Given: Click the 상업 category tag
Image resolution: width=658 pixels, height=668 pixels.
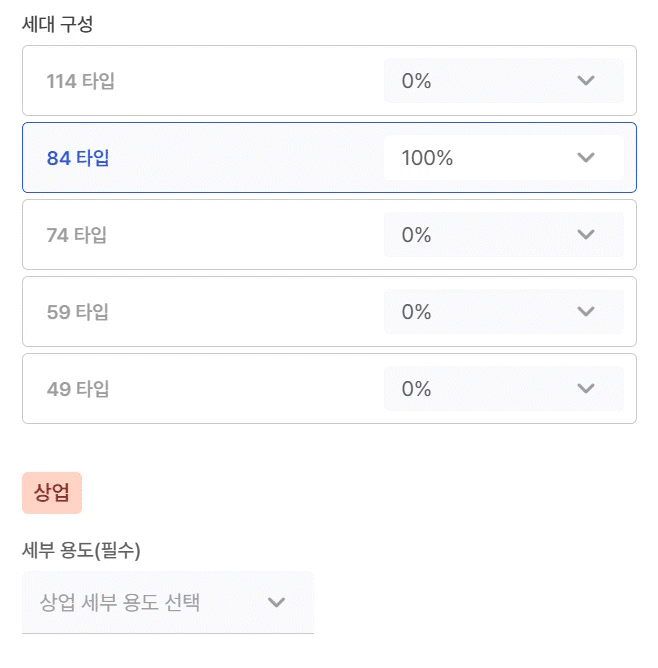Looking at the screenshot, I should coord(52,493).
